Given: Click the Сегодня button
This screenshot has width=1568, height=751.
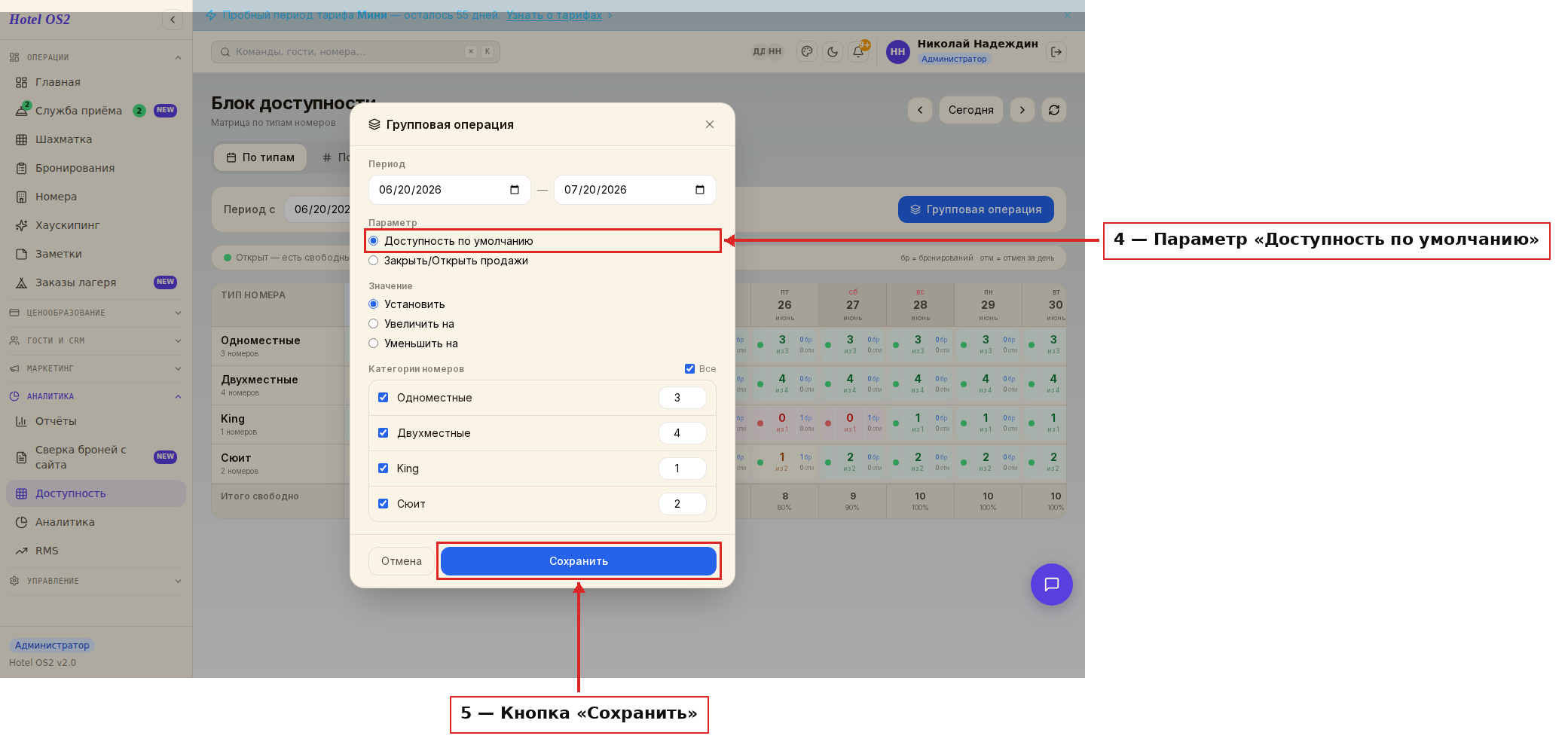Looking at the screenshot, I should 971,110.
